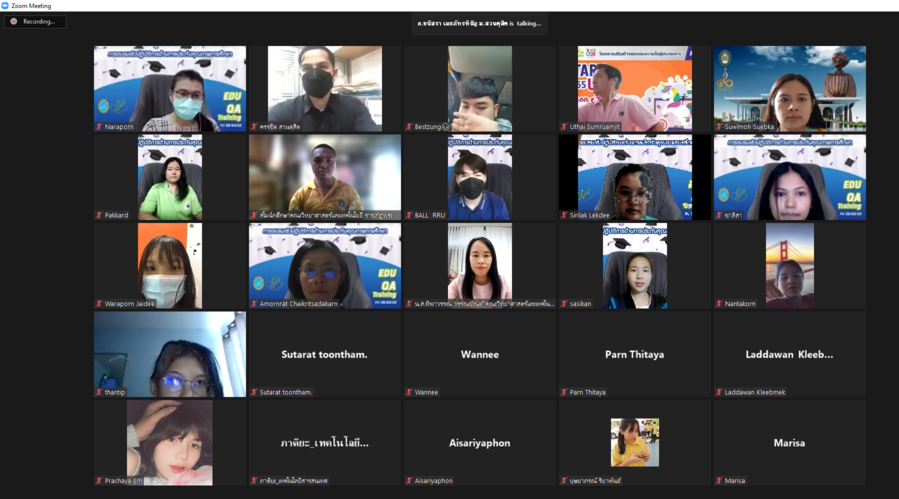
Task: Click muted mic icon beside Wannee's name
Action: [x=409, y=392]
